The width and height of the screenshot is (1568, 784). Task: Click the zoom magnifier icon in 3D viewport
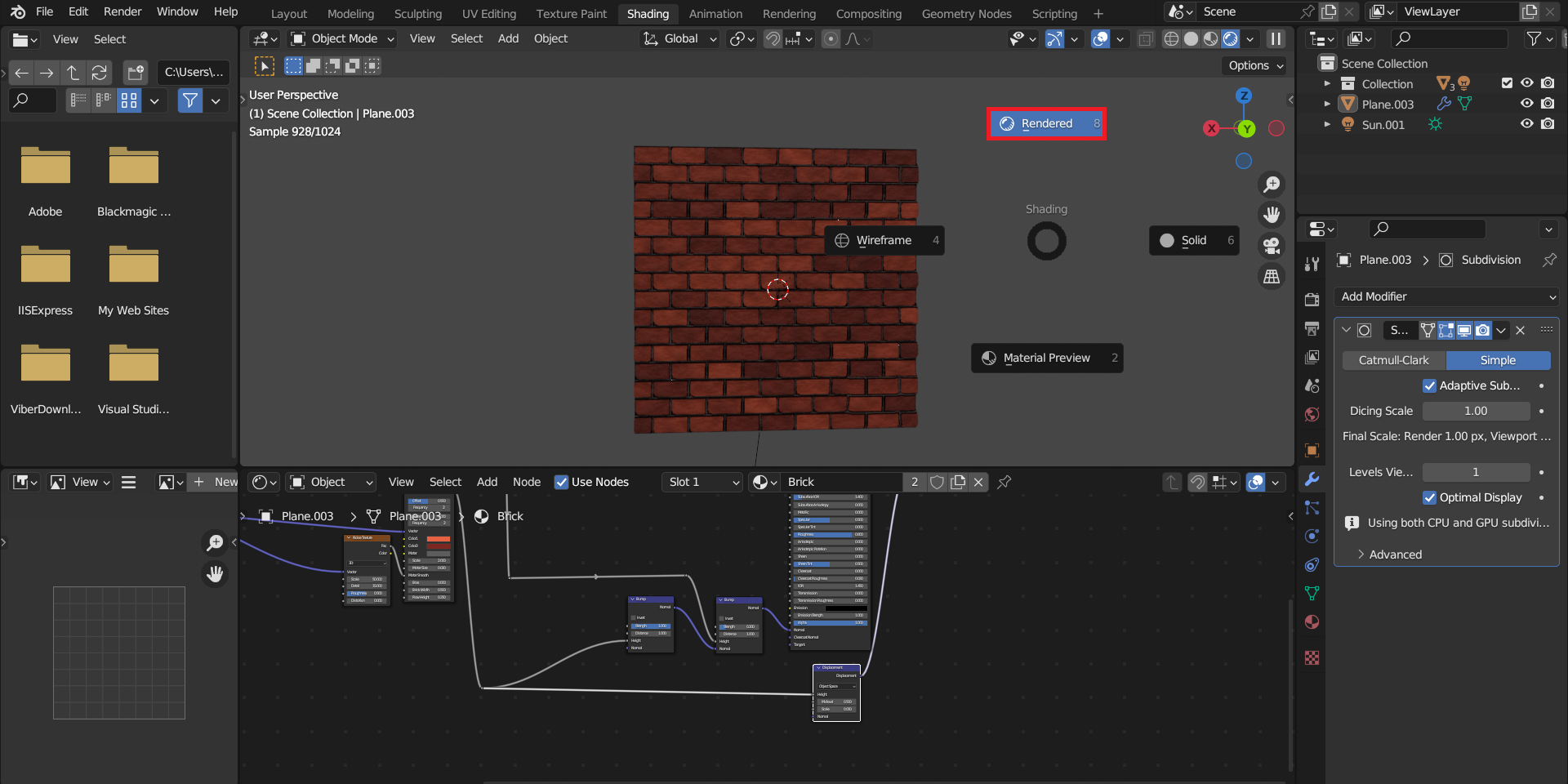click(x=1272, y=185)
